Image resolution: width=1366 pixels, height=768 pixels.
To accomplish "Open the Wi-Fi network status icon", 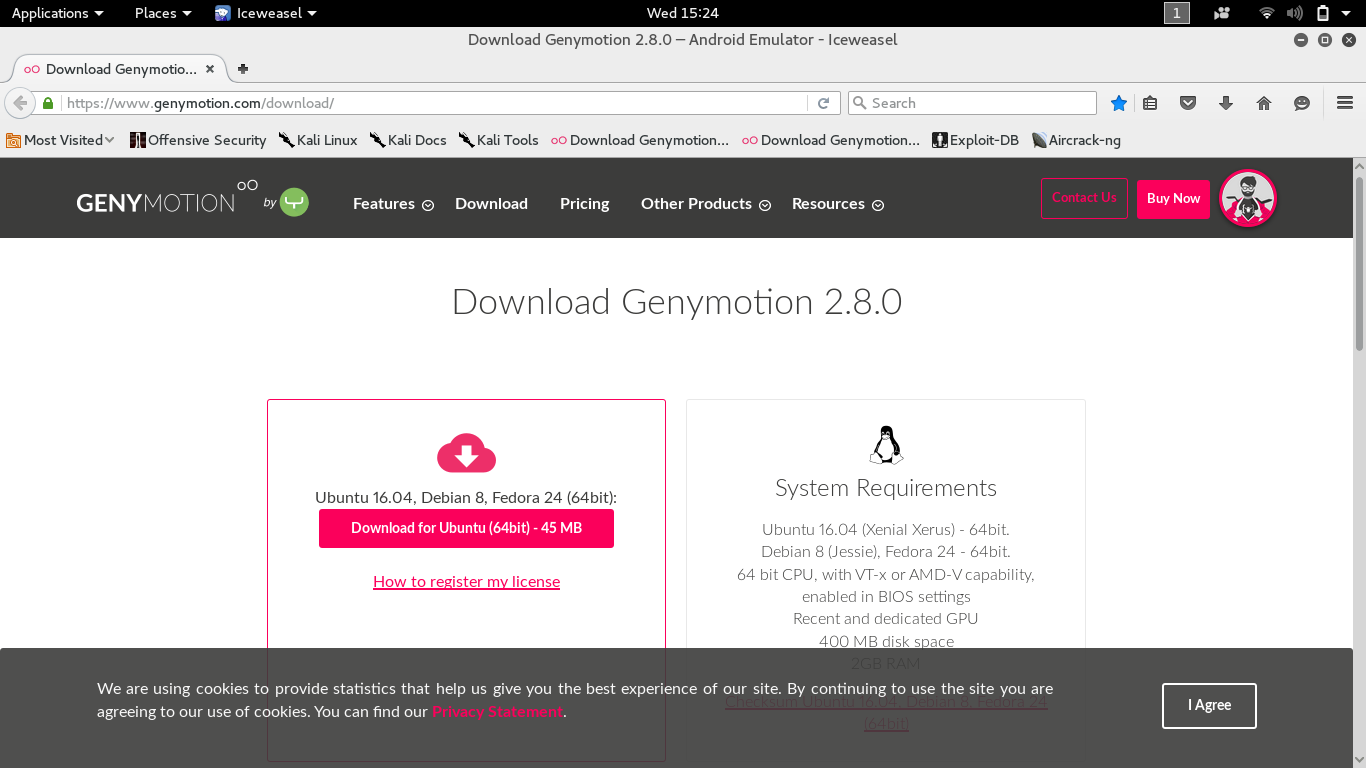I will pos(1267,13).
